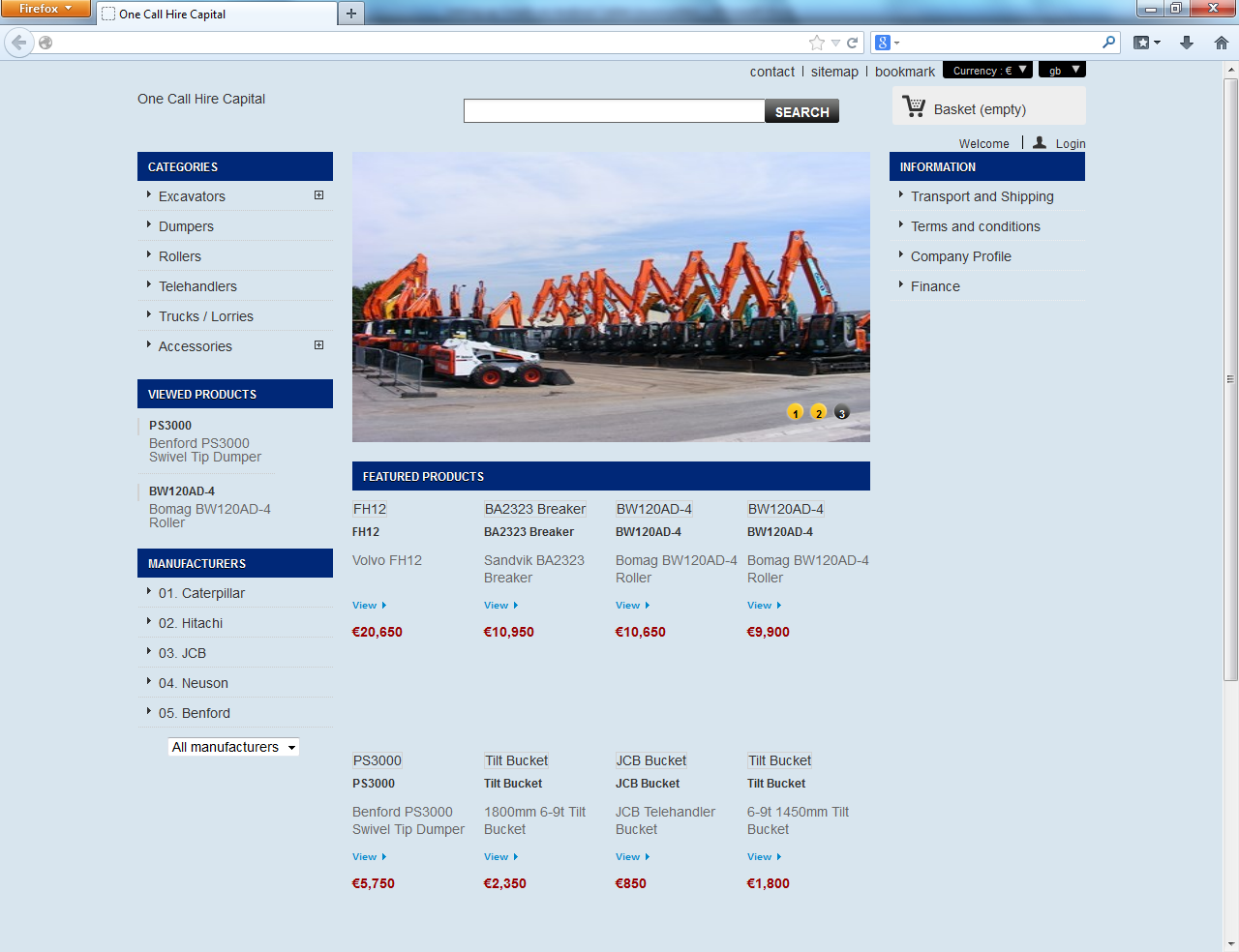Open the Firefox application menu
The width and height of the screenshot is (1239, 952).
[x=45, y=9]
